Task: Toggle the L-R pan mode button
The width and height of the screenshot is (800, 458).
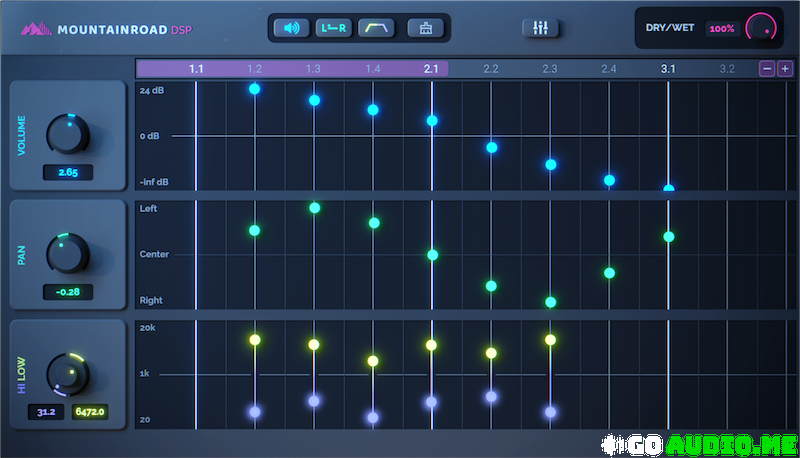Action: [334, 28]
